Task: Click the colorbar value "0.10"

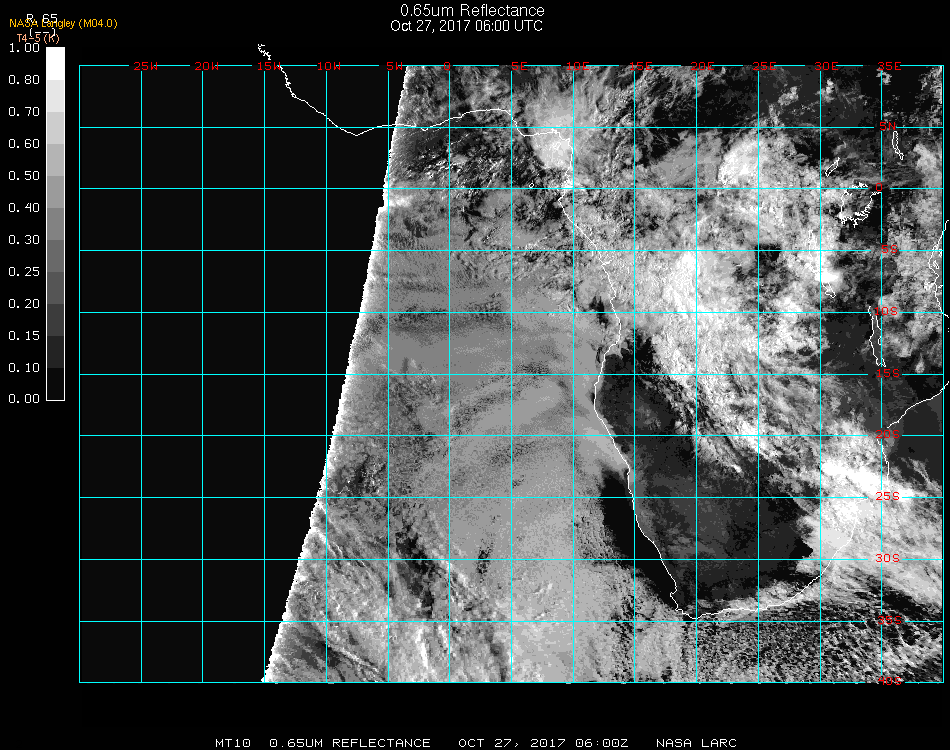Action: [24, 368]
